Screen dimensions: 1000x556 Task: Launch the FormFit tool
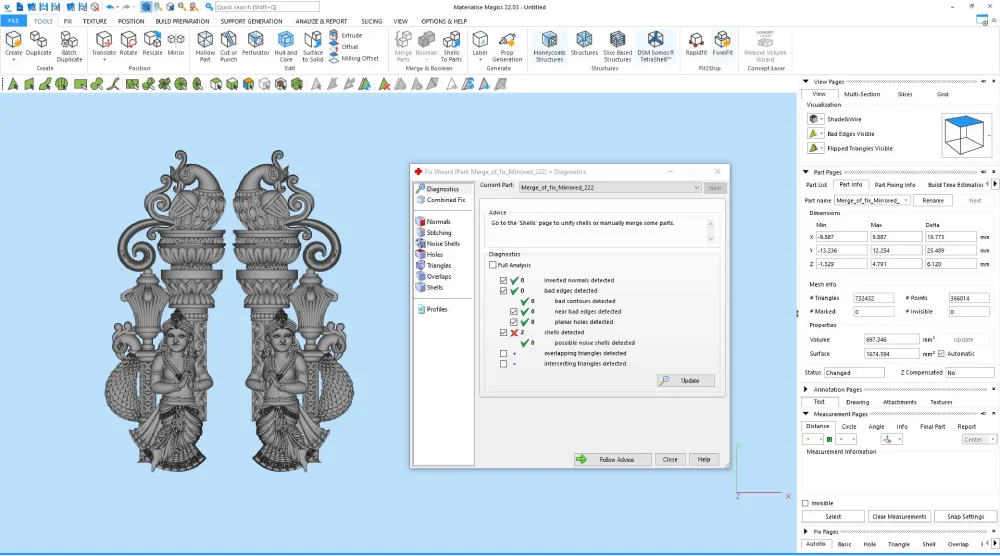pyautogui.click(x=722, y=44)
